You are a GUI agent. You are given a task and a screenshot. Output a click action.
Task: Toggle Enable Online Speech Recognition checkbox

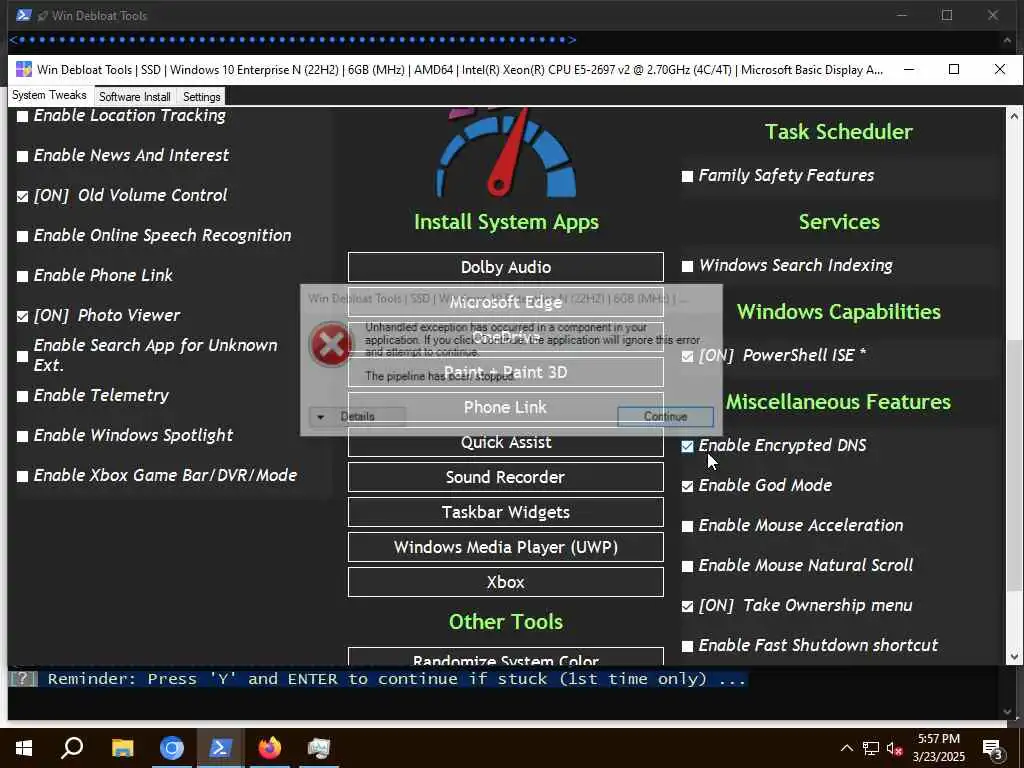click(22, 236)
